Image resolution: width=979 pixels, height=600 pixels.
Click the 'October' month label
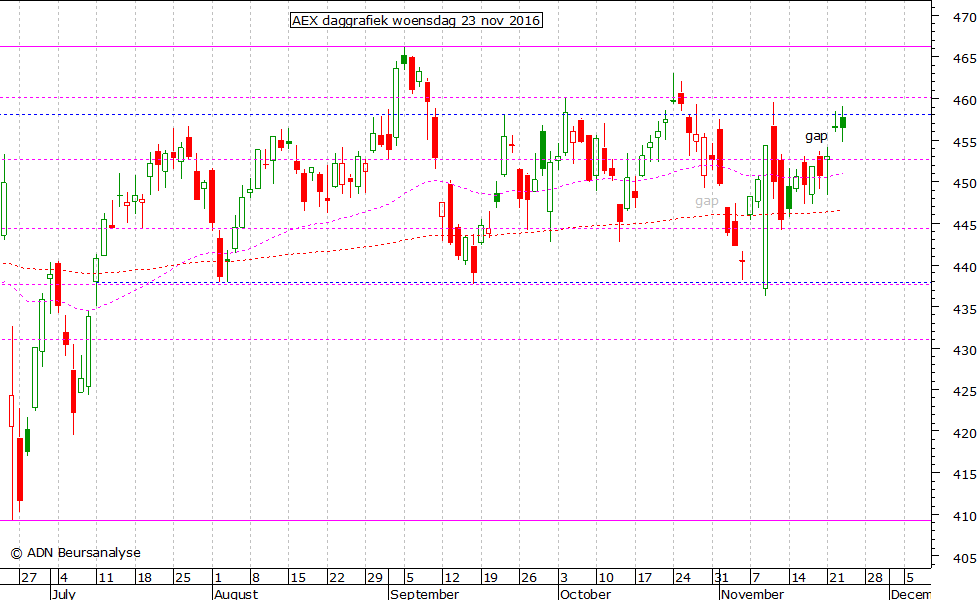[586, 594]
